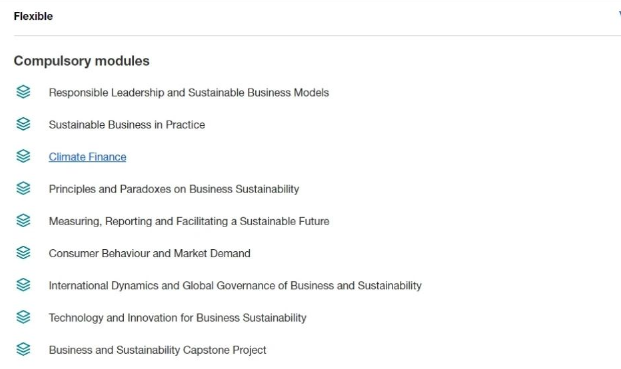Collapse the Flexible section header
This screenshot has width=621, height=369.
point(317,16)
